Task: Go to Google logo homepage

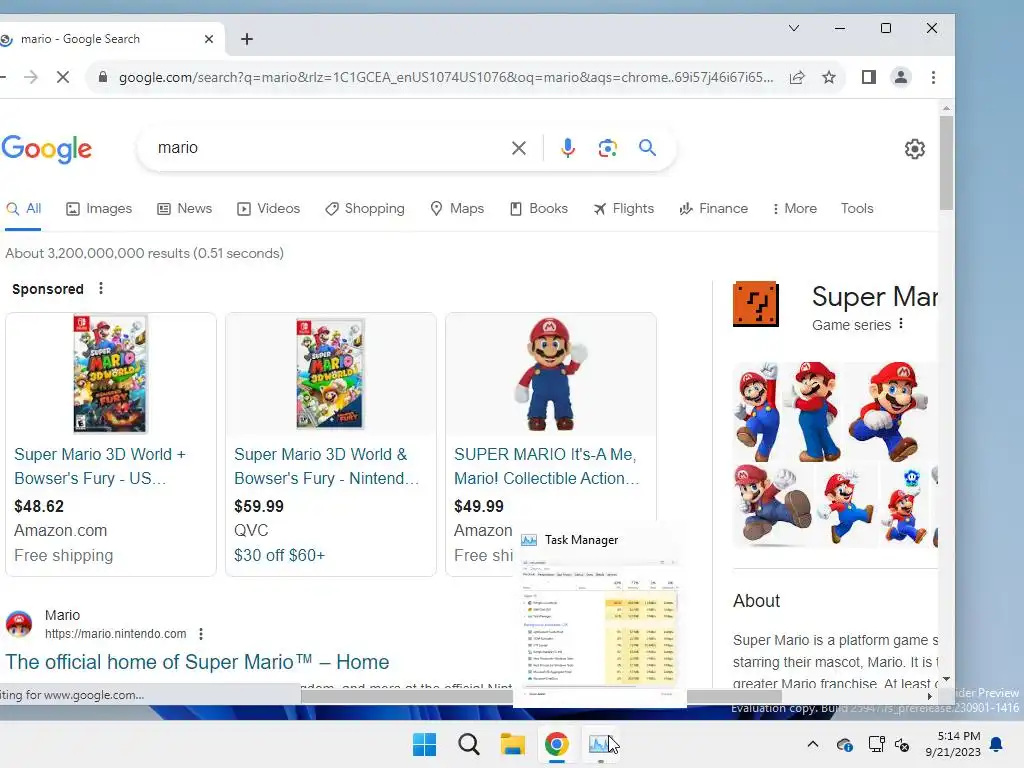Action: click(46, 149)
